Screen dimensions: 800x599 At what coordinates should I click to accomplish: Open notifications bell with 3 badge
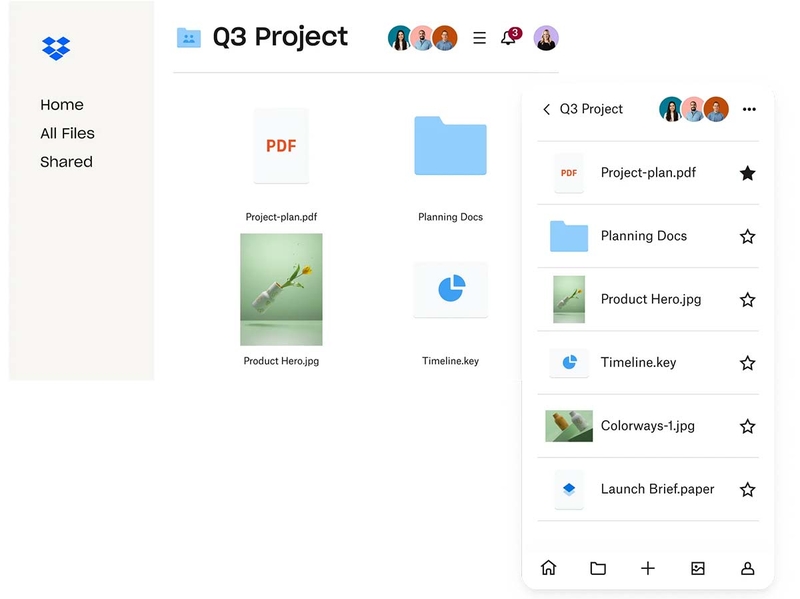point(511,37)
